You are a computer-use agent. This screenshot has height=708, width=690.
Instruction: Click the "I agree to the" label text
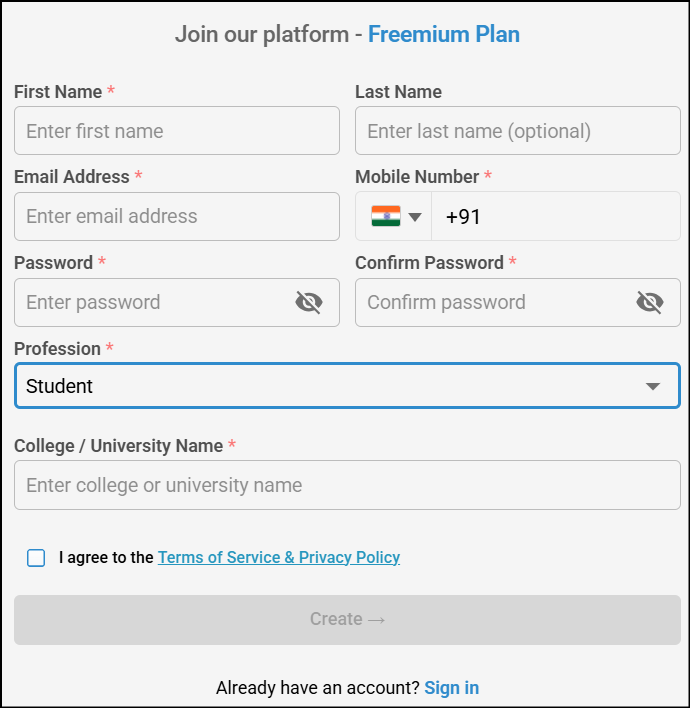[106, 558]
